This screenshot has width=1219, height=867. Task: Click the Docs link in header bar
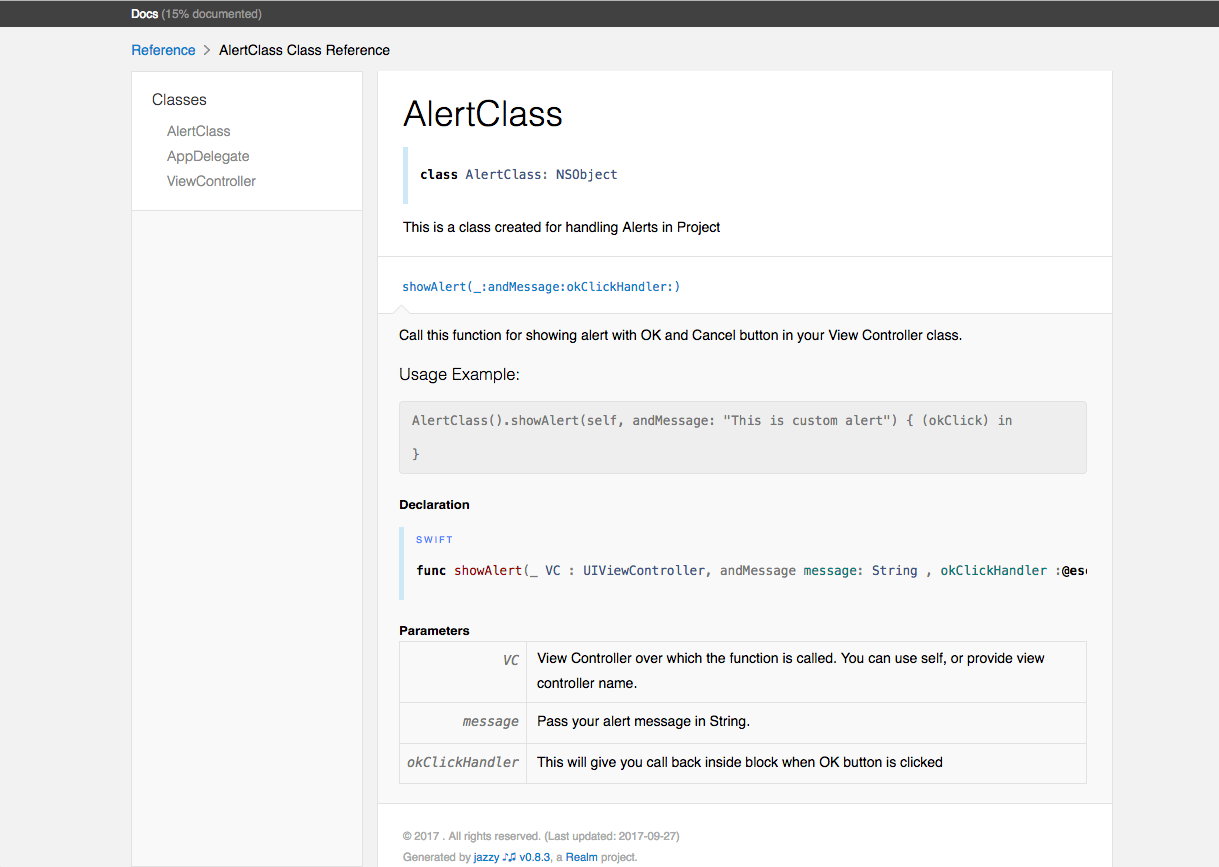click(x=144, y=14)
